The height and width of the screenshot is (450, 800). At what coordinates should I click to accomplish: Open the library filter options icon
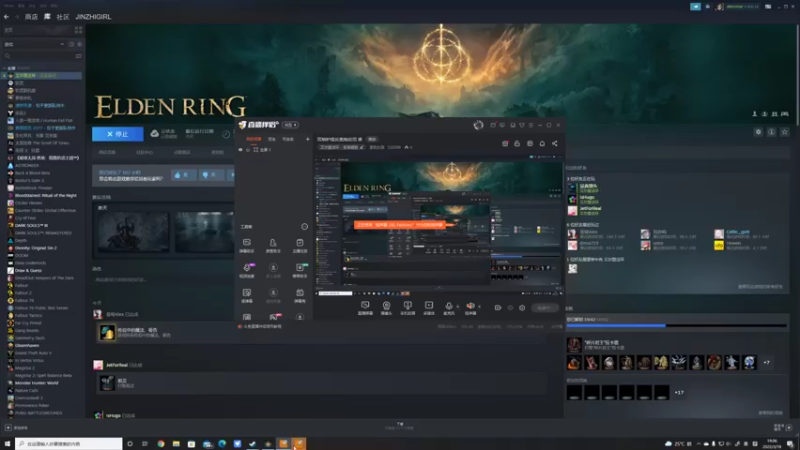point(79,56)
